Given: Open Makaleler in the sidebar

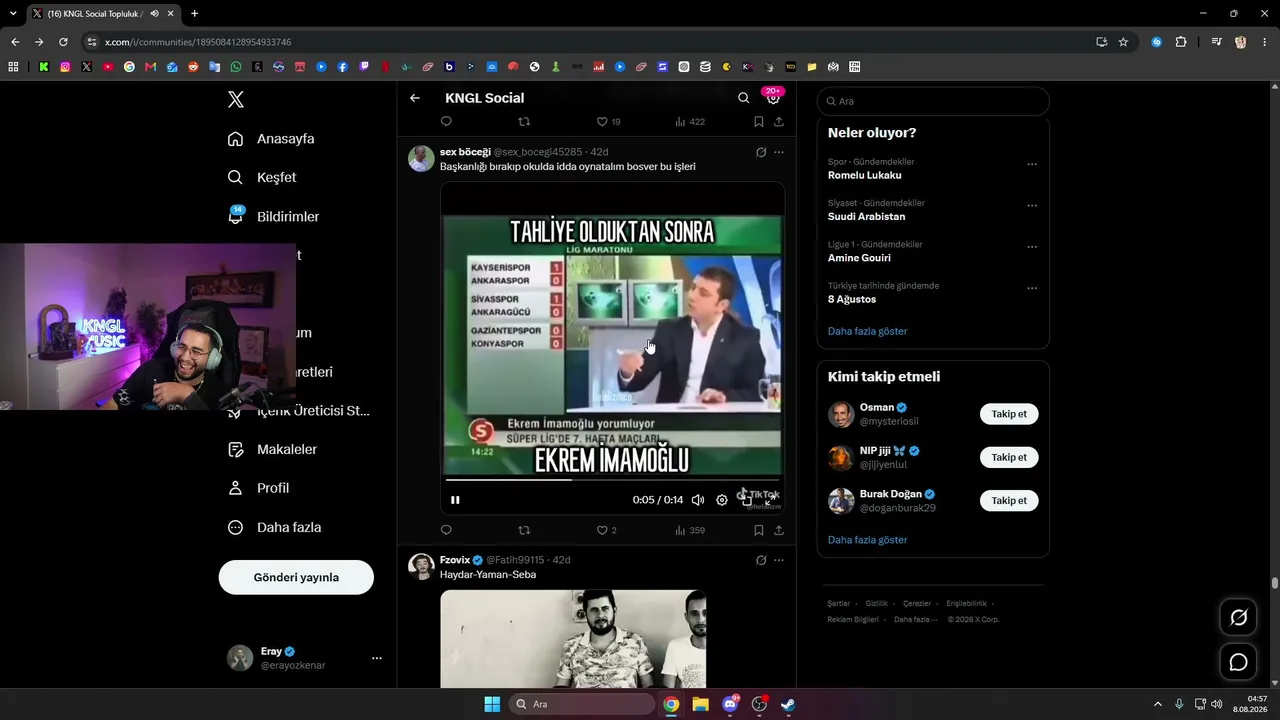Looking at the screenshot, I should (x=272, y=450).
